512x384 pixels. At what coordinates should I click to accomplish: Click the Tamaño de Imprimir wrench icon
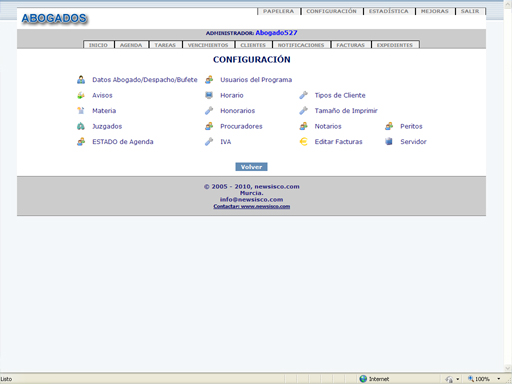(x=303, y=111)
